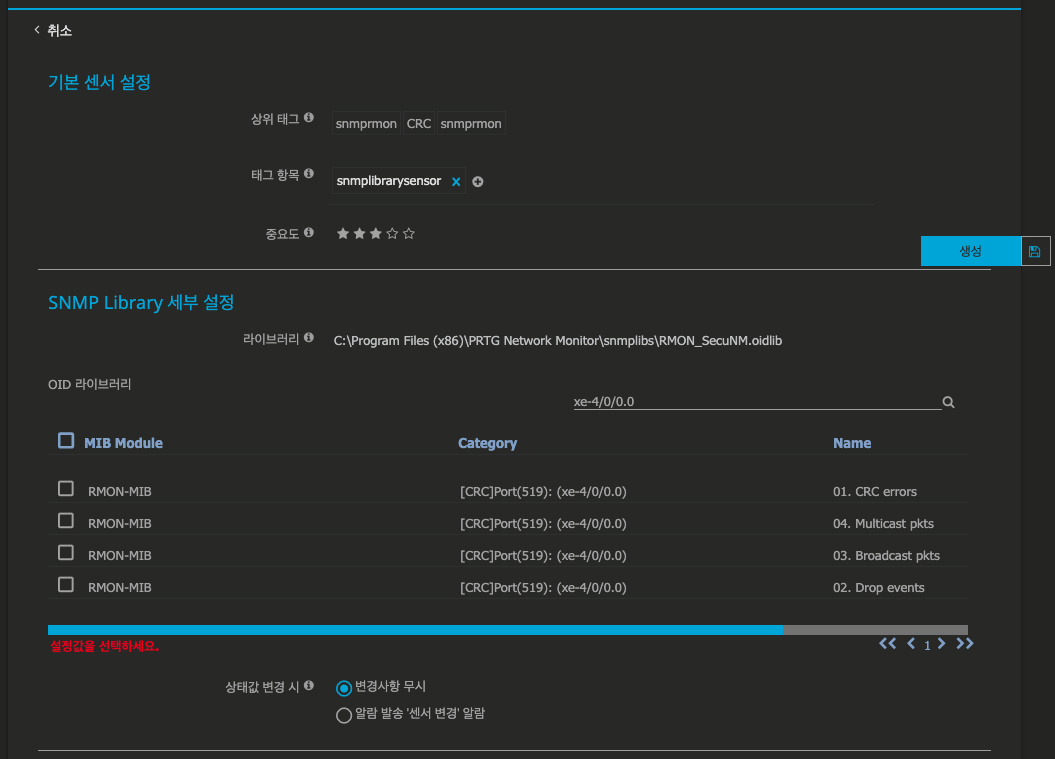This screenshot has height=759, width=1055.
Task: Check the 02. Drop events row
Action: (66, 585)
